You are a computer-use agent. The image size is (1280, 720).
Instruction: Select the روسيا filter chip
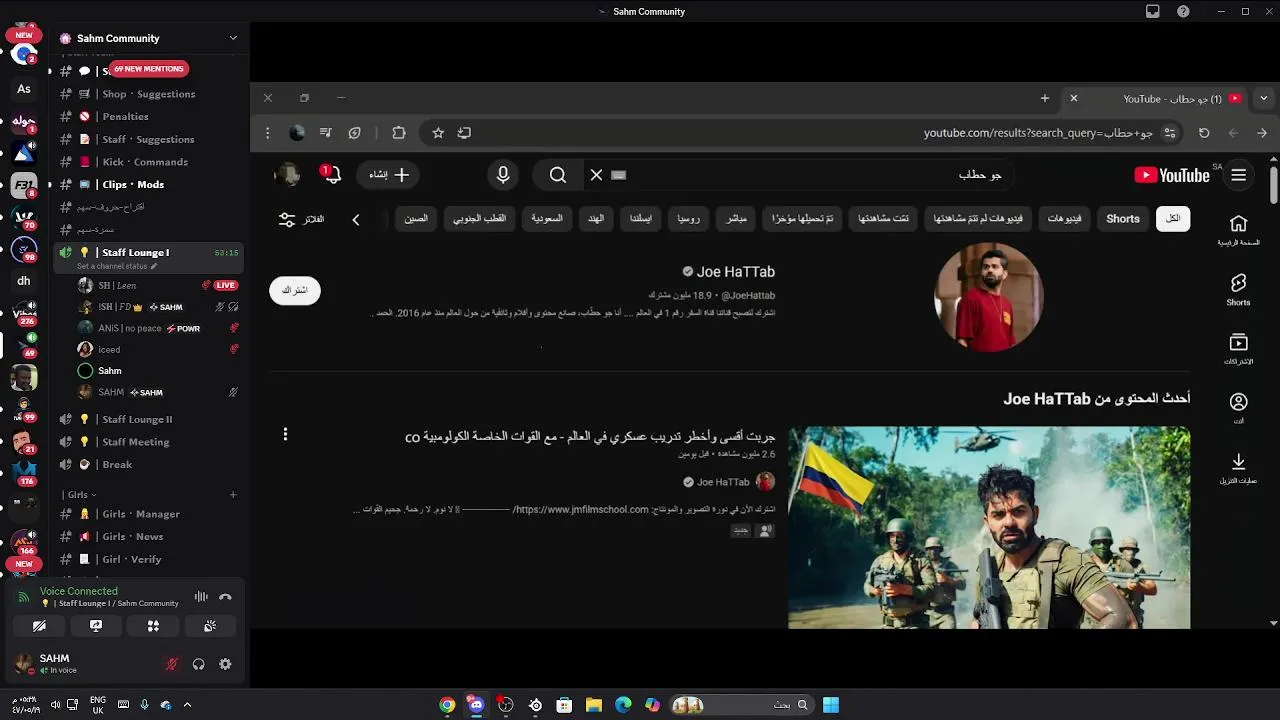point(689,219)
